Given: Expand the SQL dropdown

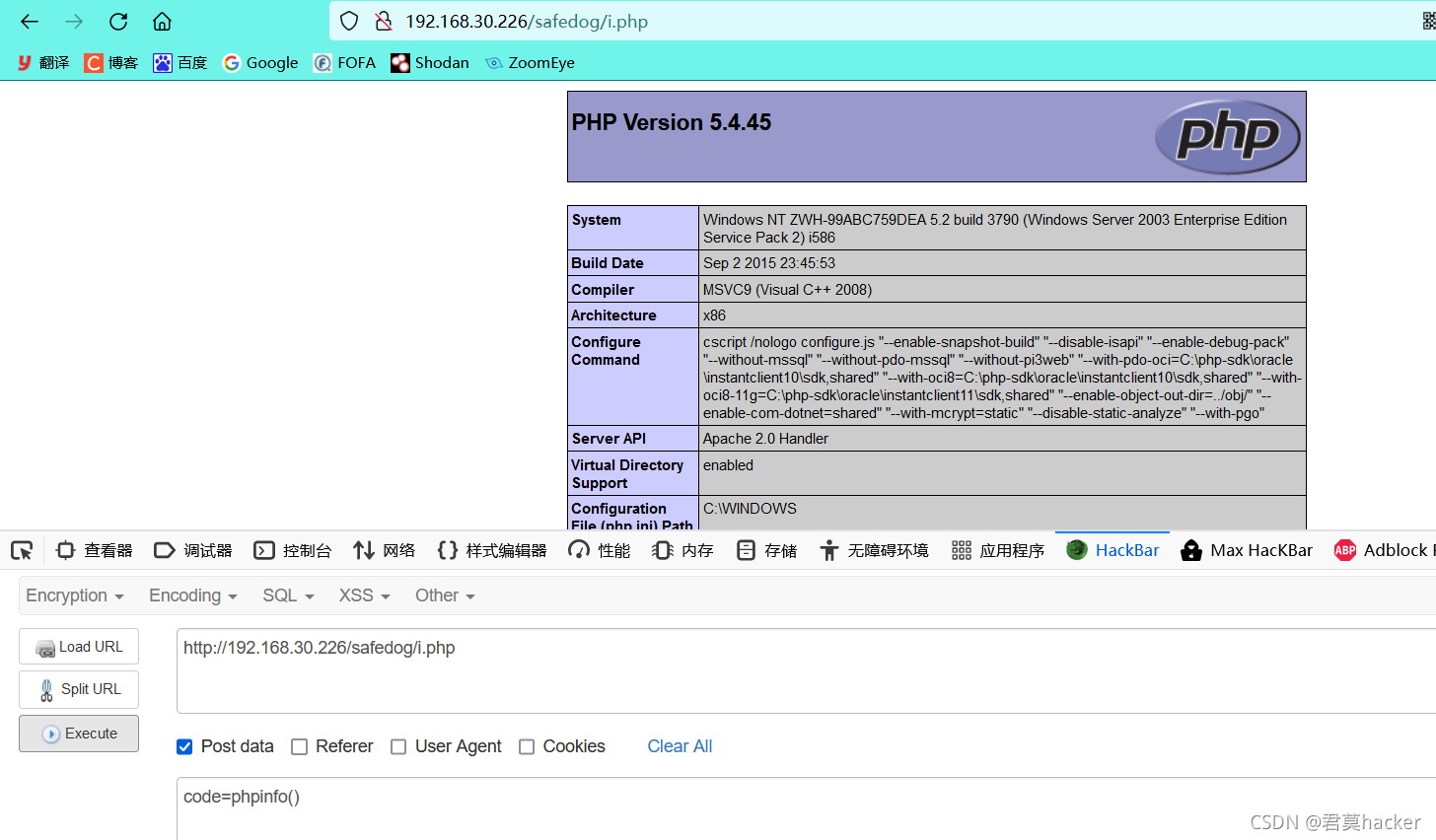Looking at the screenshot, I should coord(288,595).
